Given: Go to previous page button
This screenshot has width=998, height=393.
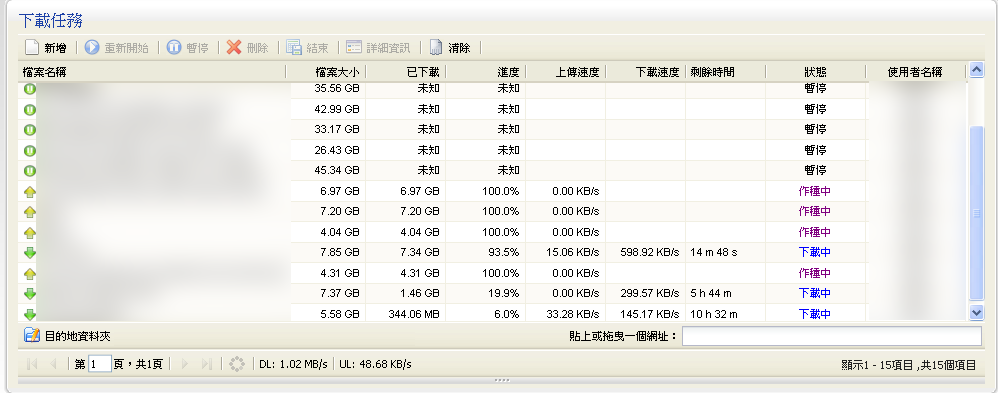Looking at the screenshot, I should tap(53, 364).
